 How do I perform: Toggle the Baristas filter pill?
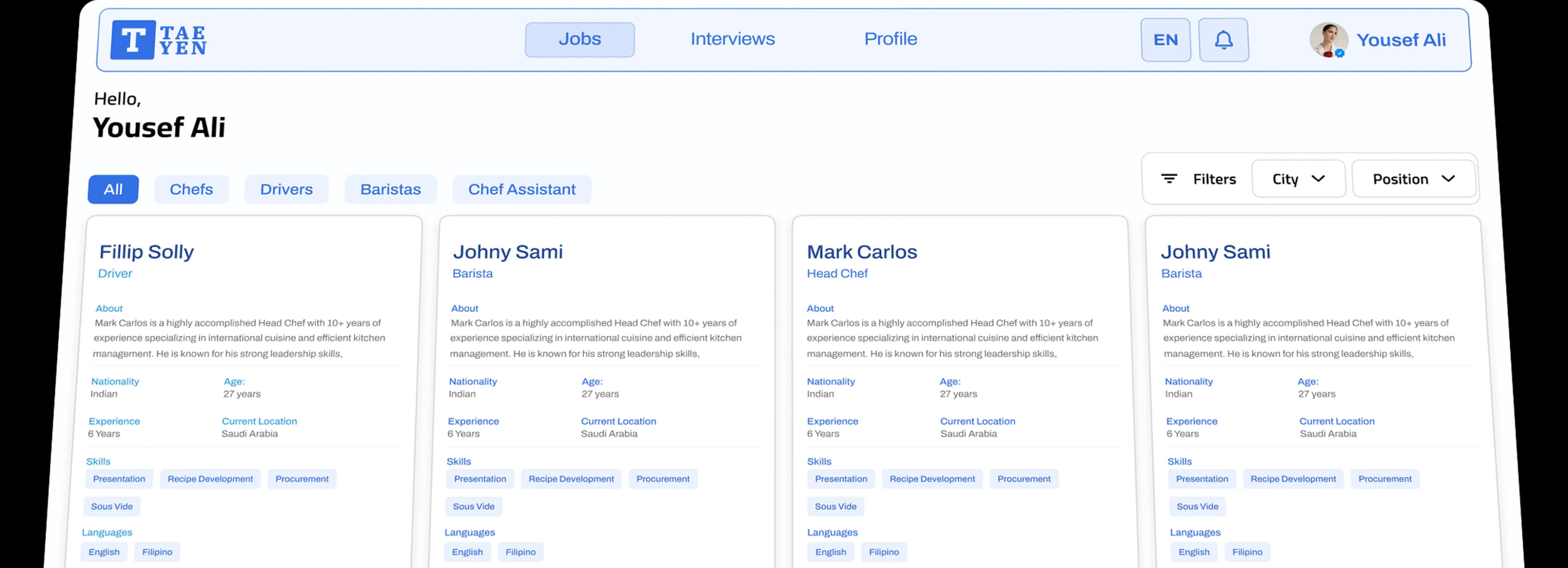pos(390,189)
